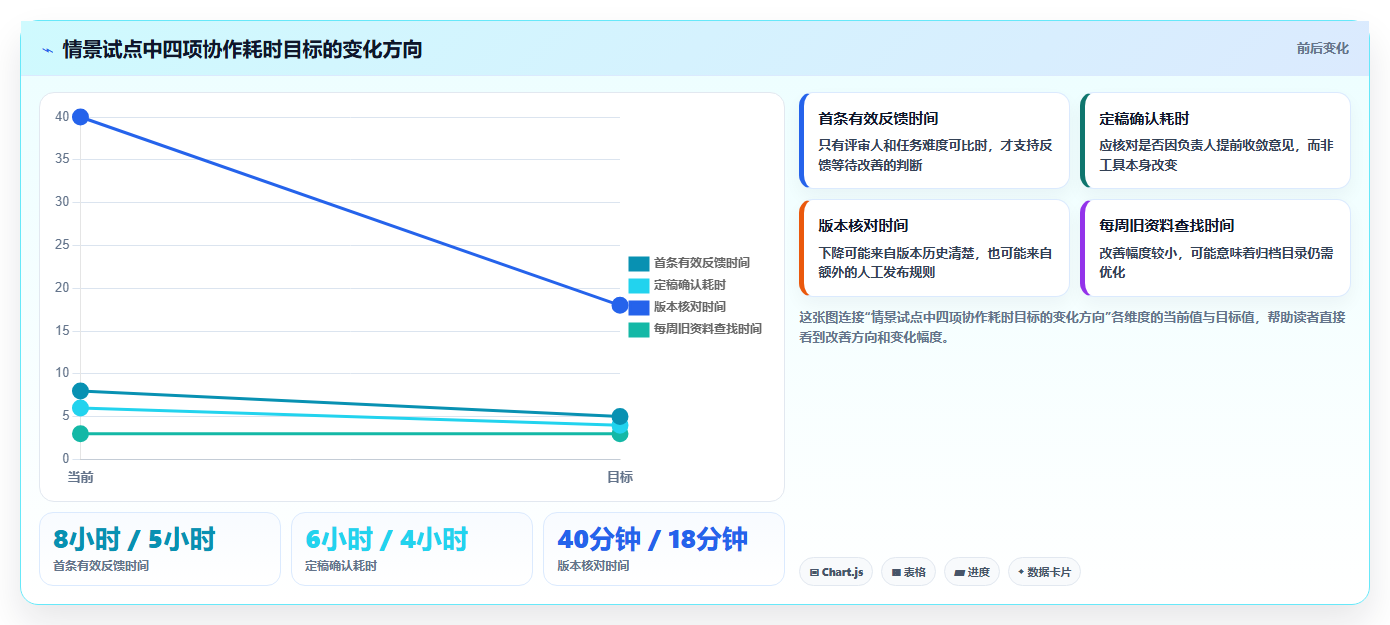Click the 版本核对时间 legend label
The image size is (1390, 625).
point(690,307)
